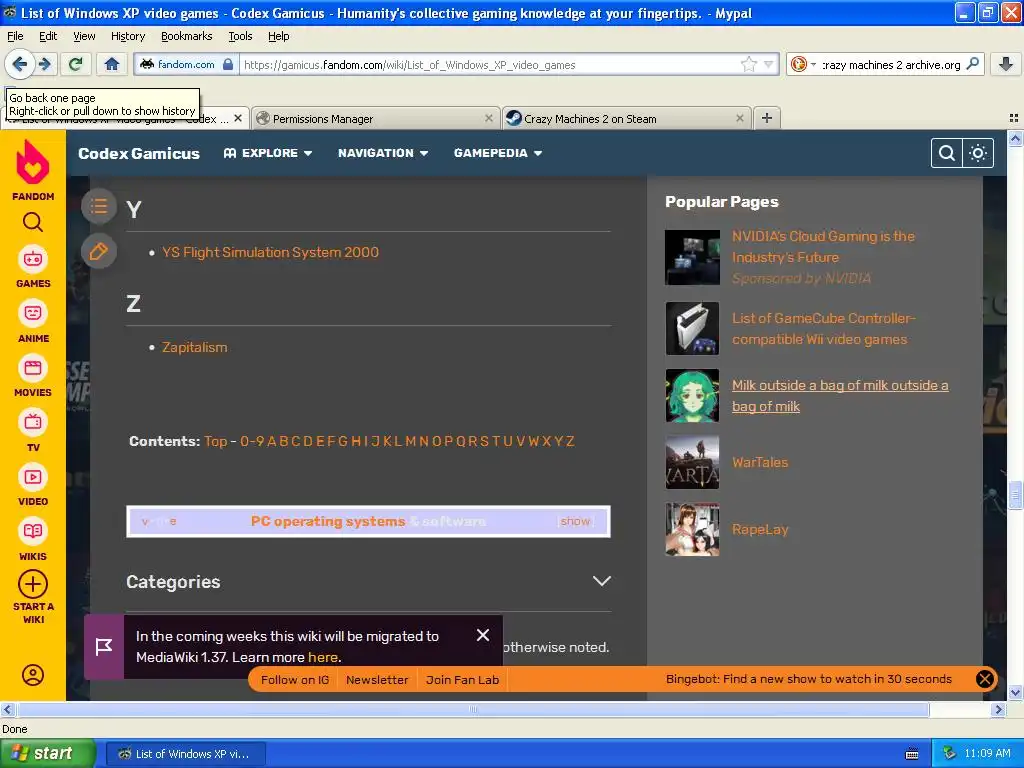Open the Wikis section in Fandom sidebar
The image size is (1024, 768).
(x=33, y=540)
